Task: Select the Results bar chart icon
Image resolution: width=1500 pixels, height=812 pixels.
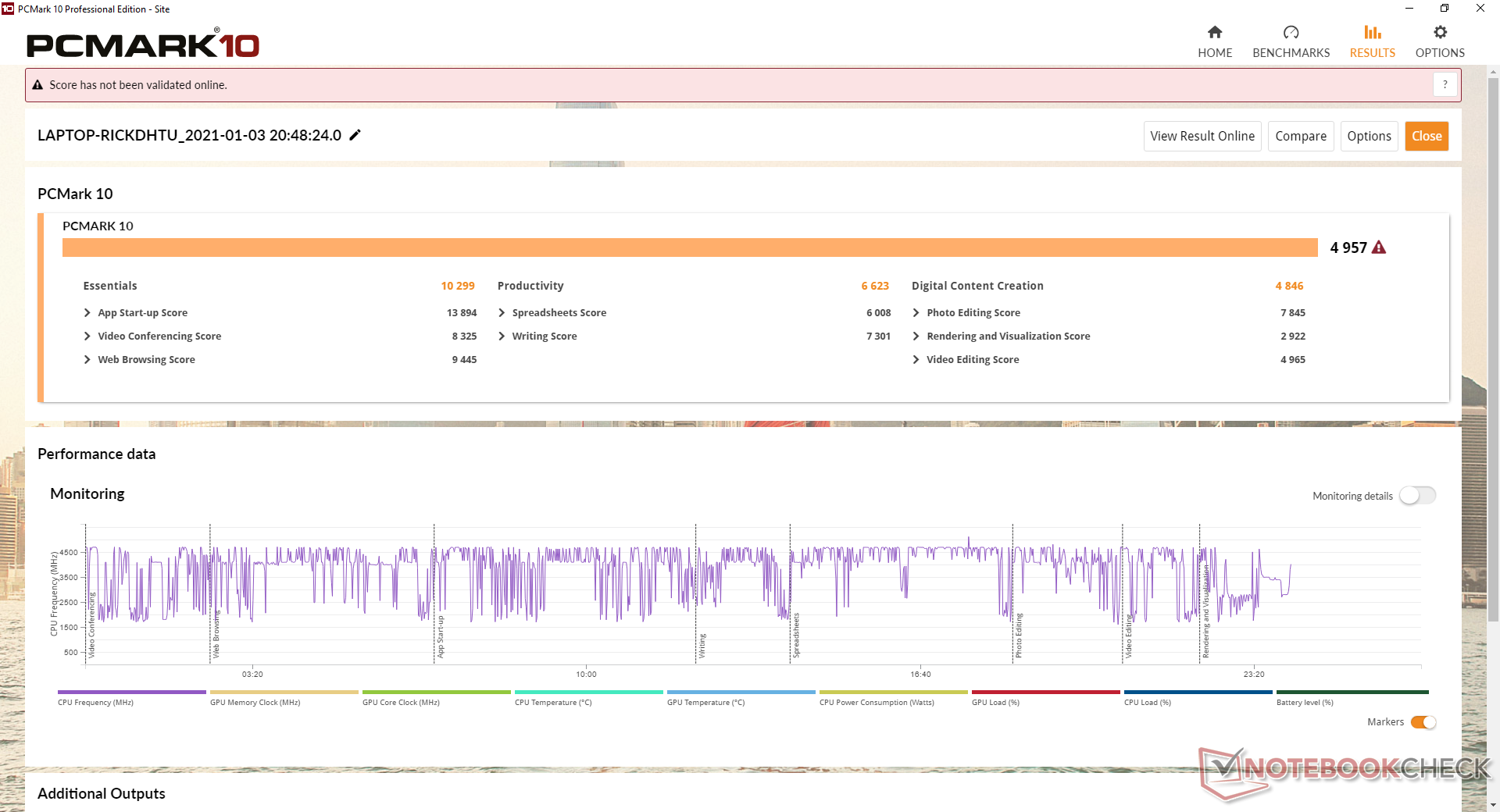Action: (1372, 33)
